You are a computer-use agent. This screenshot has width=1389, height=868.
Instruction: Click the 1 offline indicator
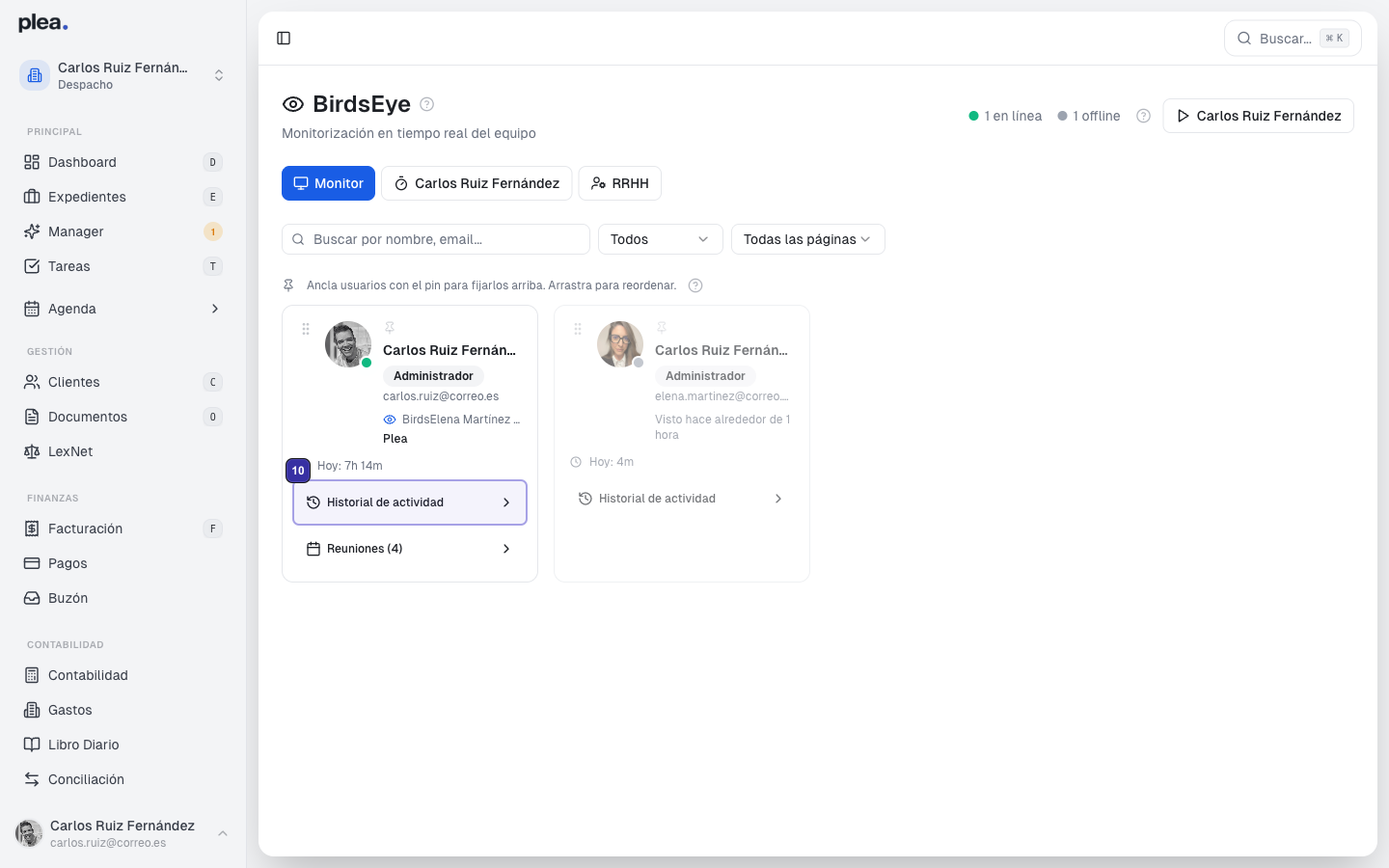pos(1089,116)
